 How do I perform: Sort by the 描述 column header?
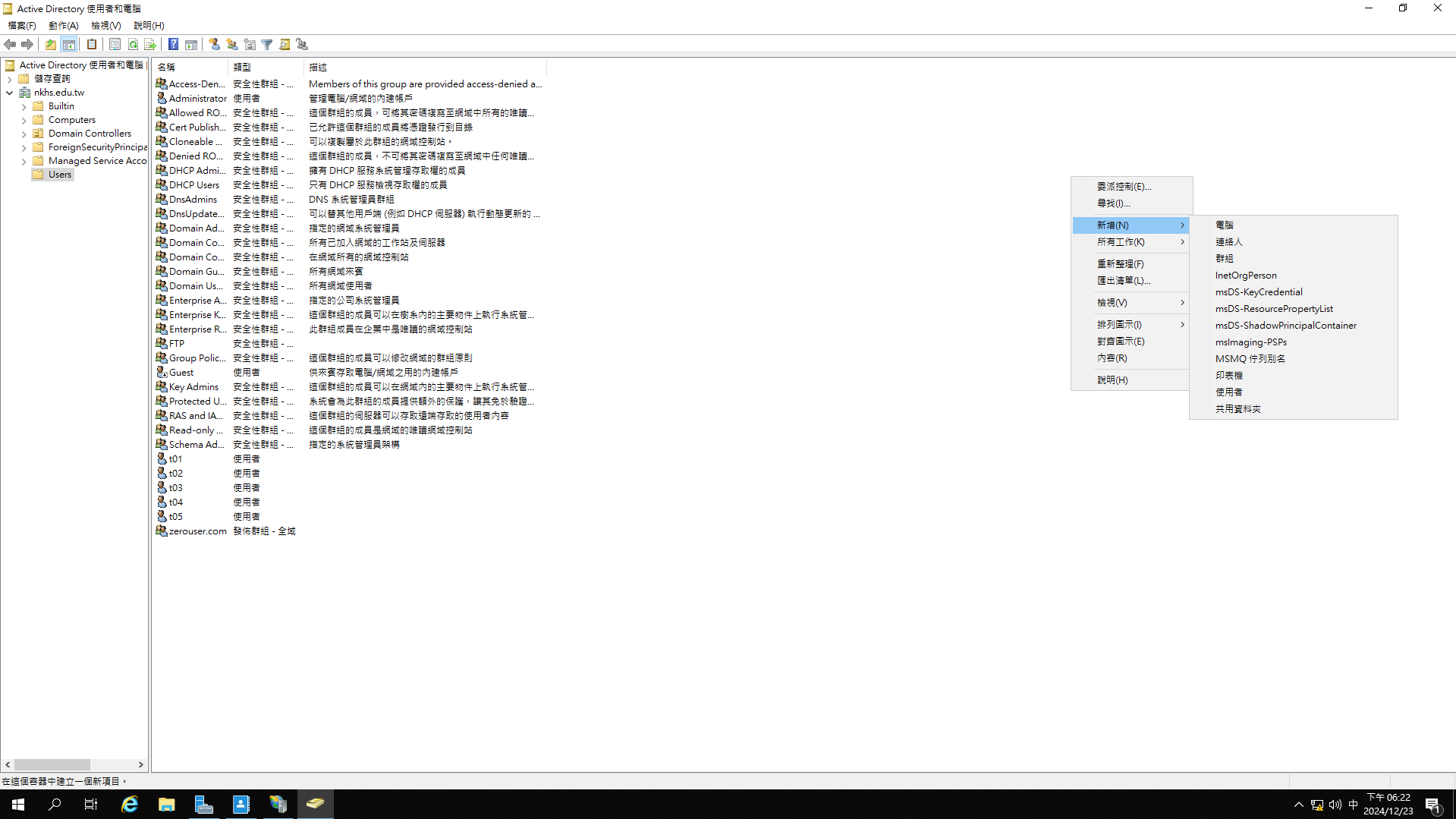click(x=425, y=68)
